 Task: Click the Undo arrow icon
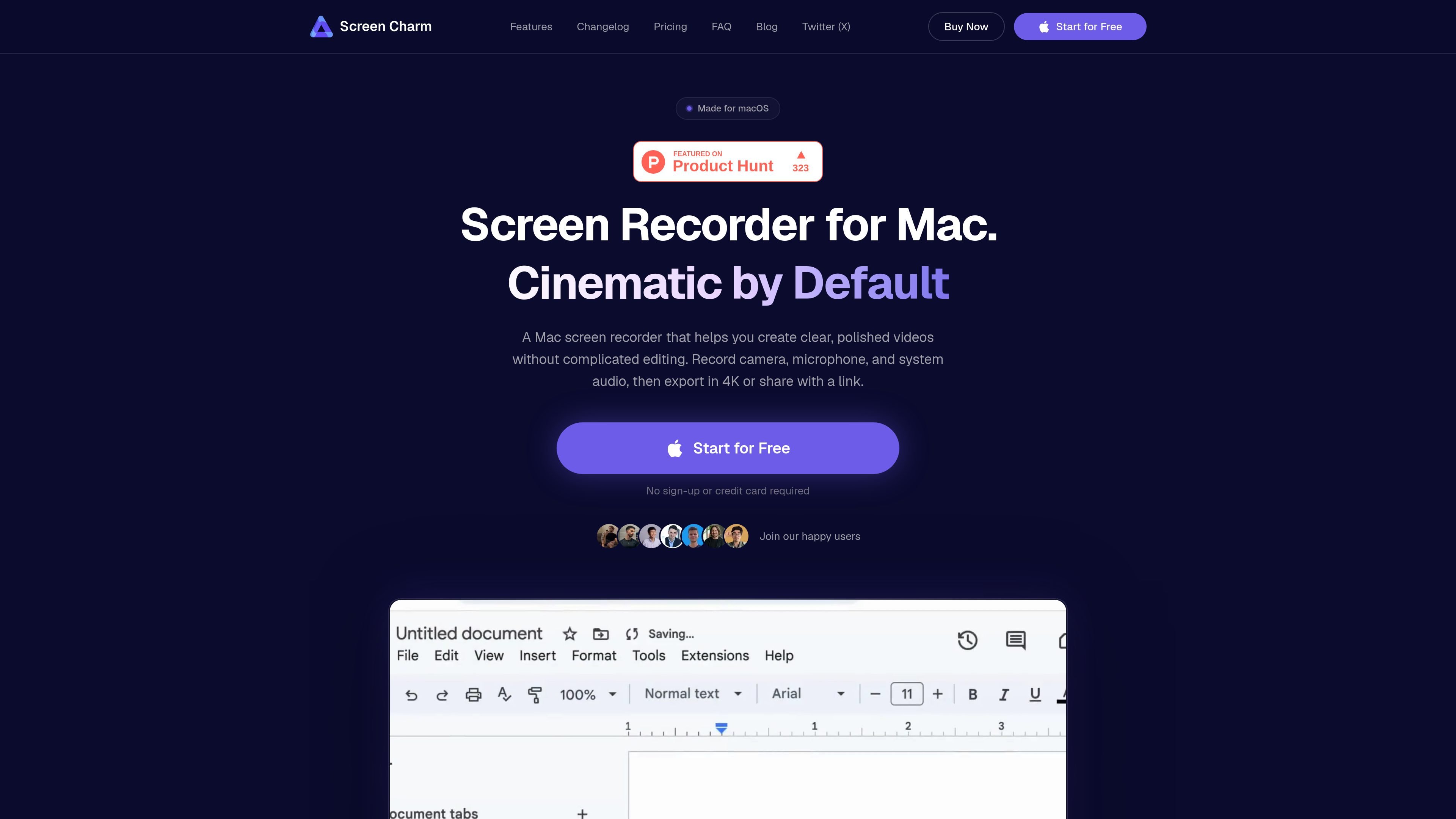411,695
